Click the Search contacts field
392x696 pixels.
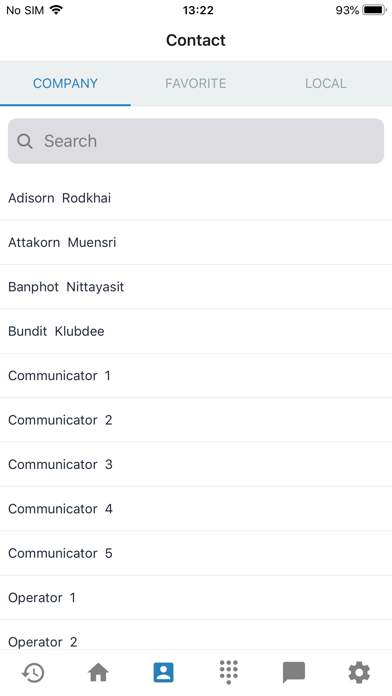click(x=196, y=141)
